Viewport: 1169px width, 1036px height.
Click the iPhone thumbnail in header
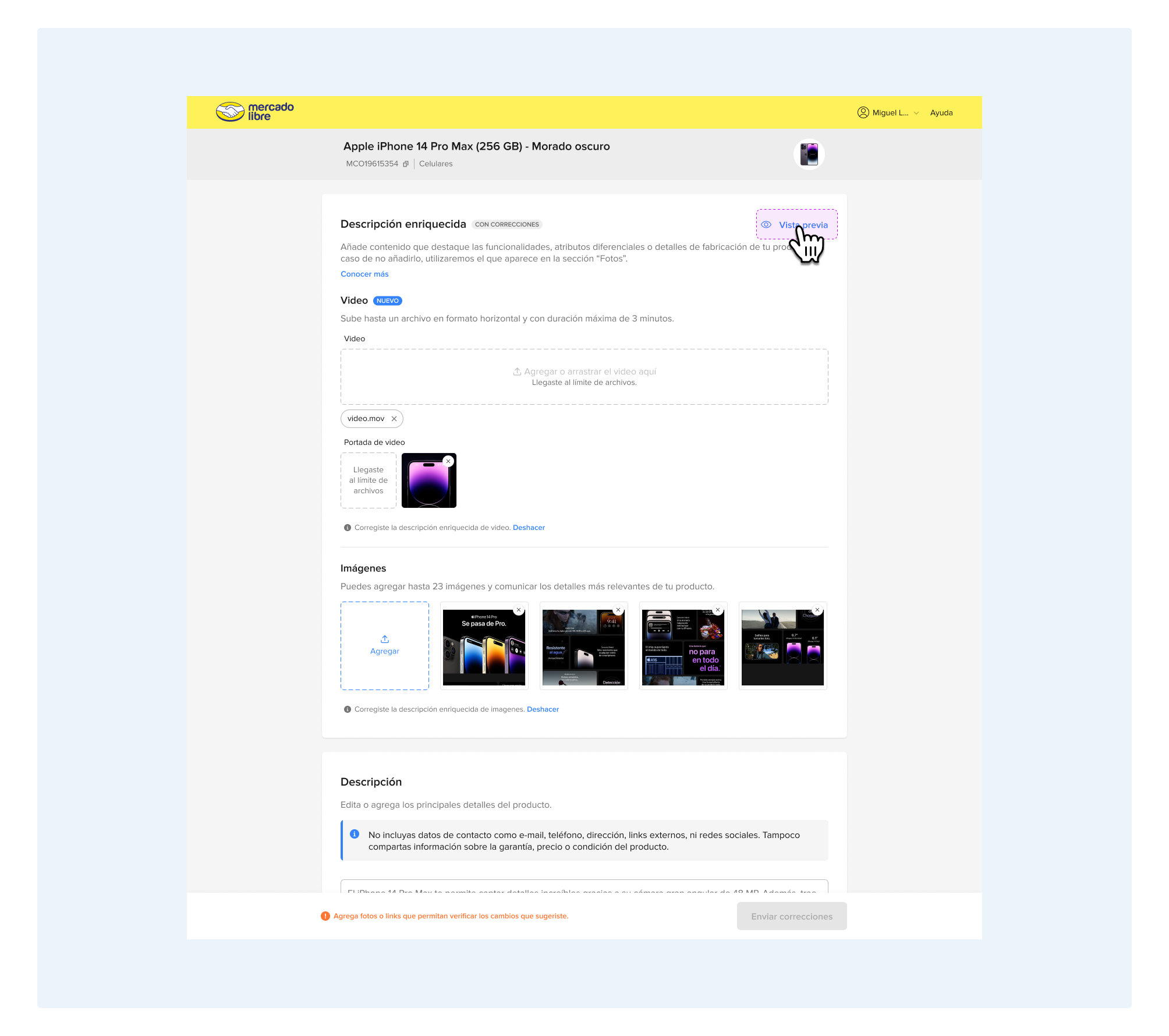click(x=809, y=154)
